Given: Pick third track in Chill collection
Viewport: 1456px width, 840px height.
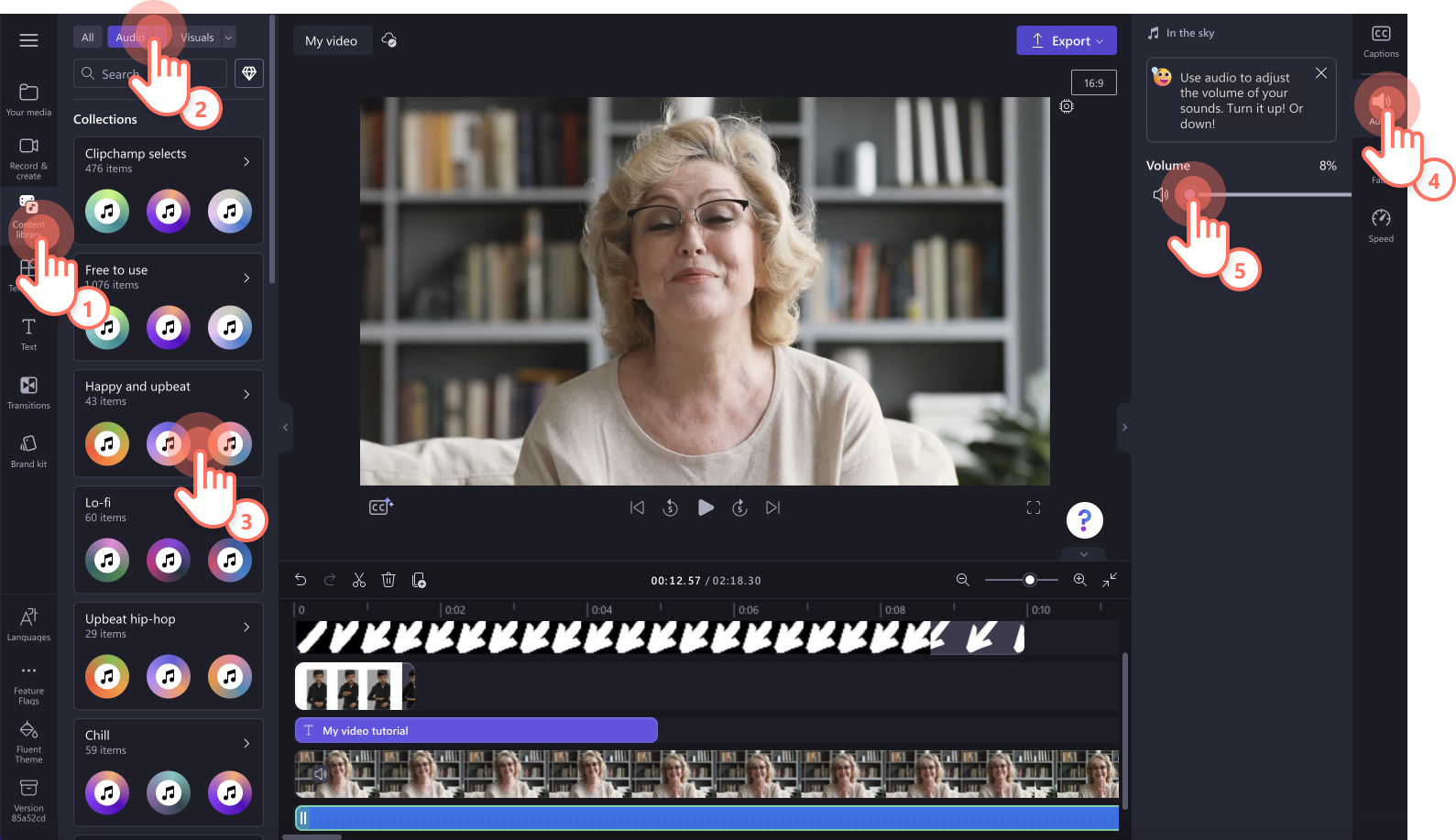Looking at the screenshot, I should pos(230,792).
